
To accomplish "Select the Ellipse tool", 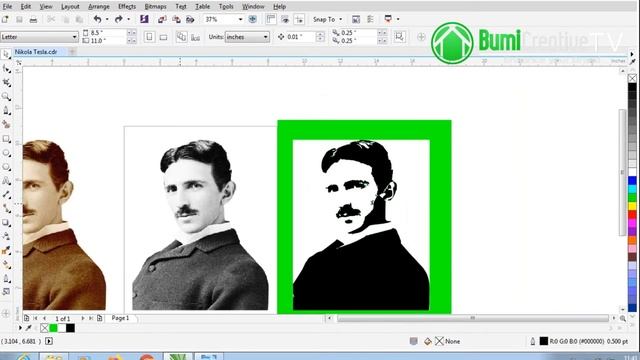I will click(x=6, y=153).
